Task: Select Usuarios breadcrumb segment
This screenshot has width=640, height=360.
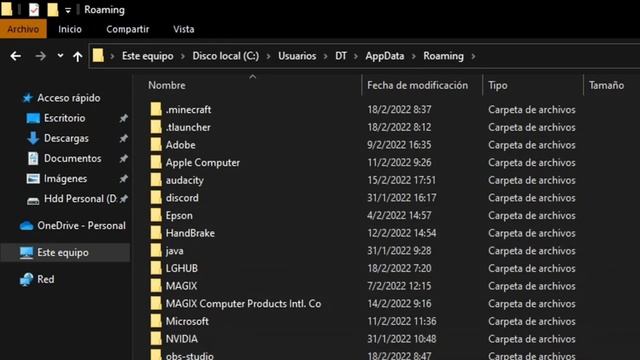Action: click(297, 56)
